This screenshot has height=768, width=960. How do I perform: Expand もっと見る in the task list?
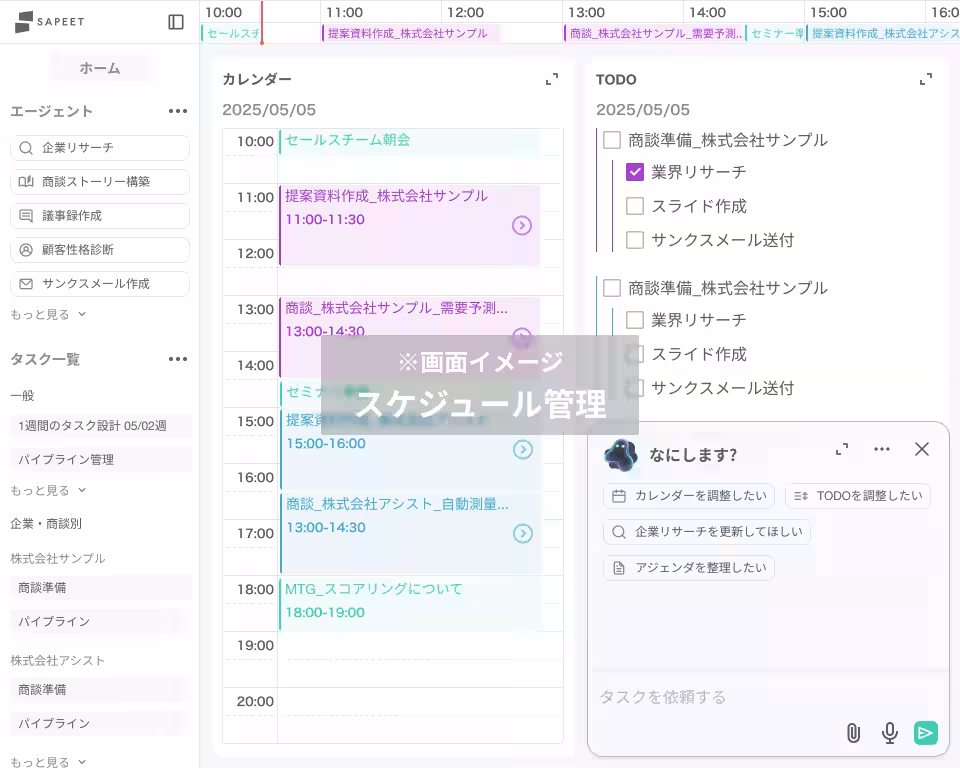(x=41, y=490)
